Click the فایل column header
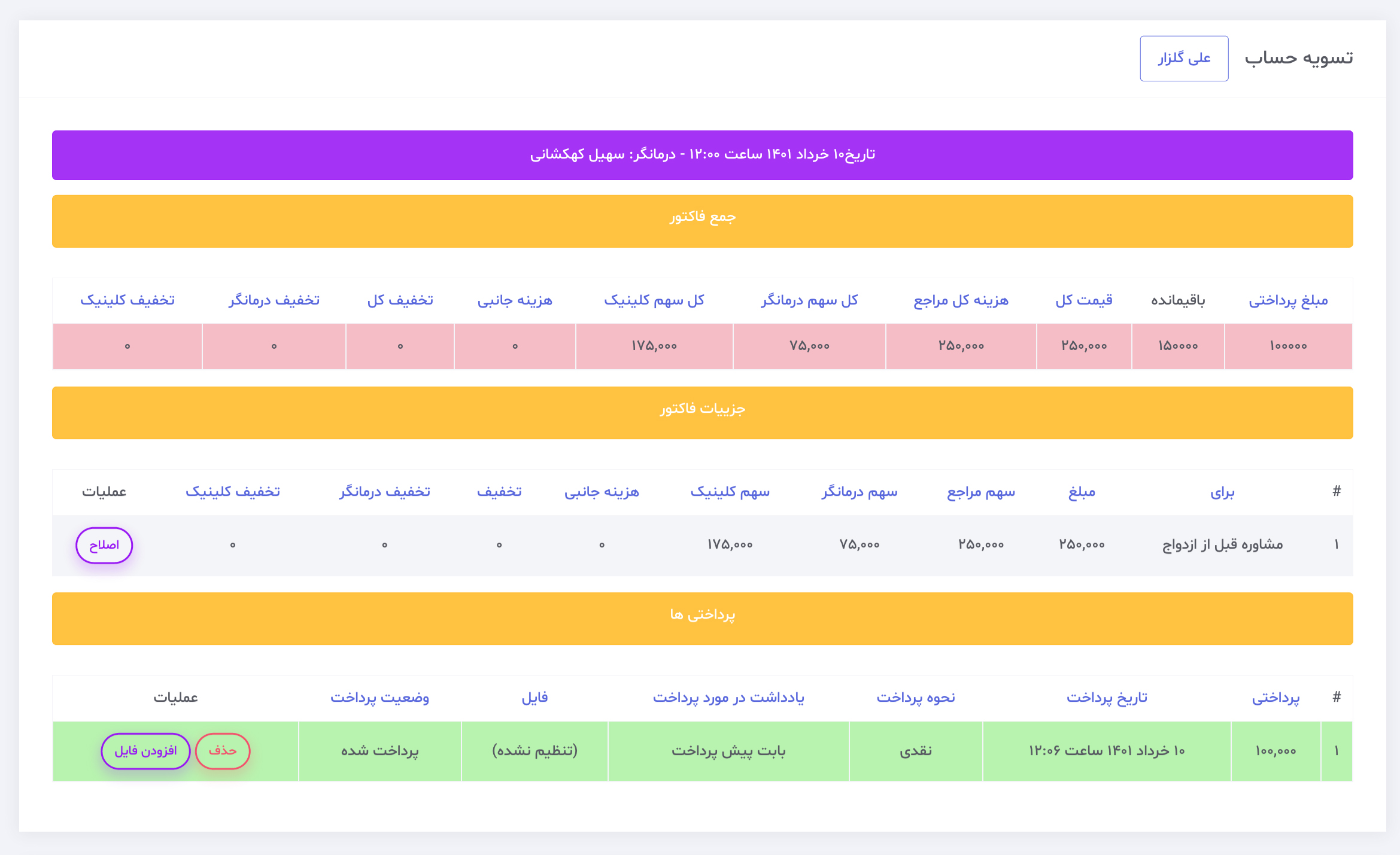The height and width of the screenshot is (855, 1400). click(x=535, y=698)
